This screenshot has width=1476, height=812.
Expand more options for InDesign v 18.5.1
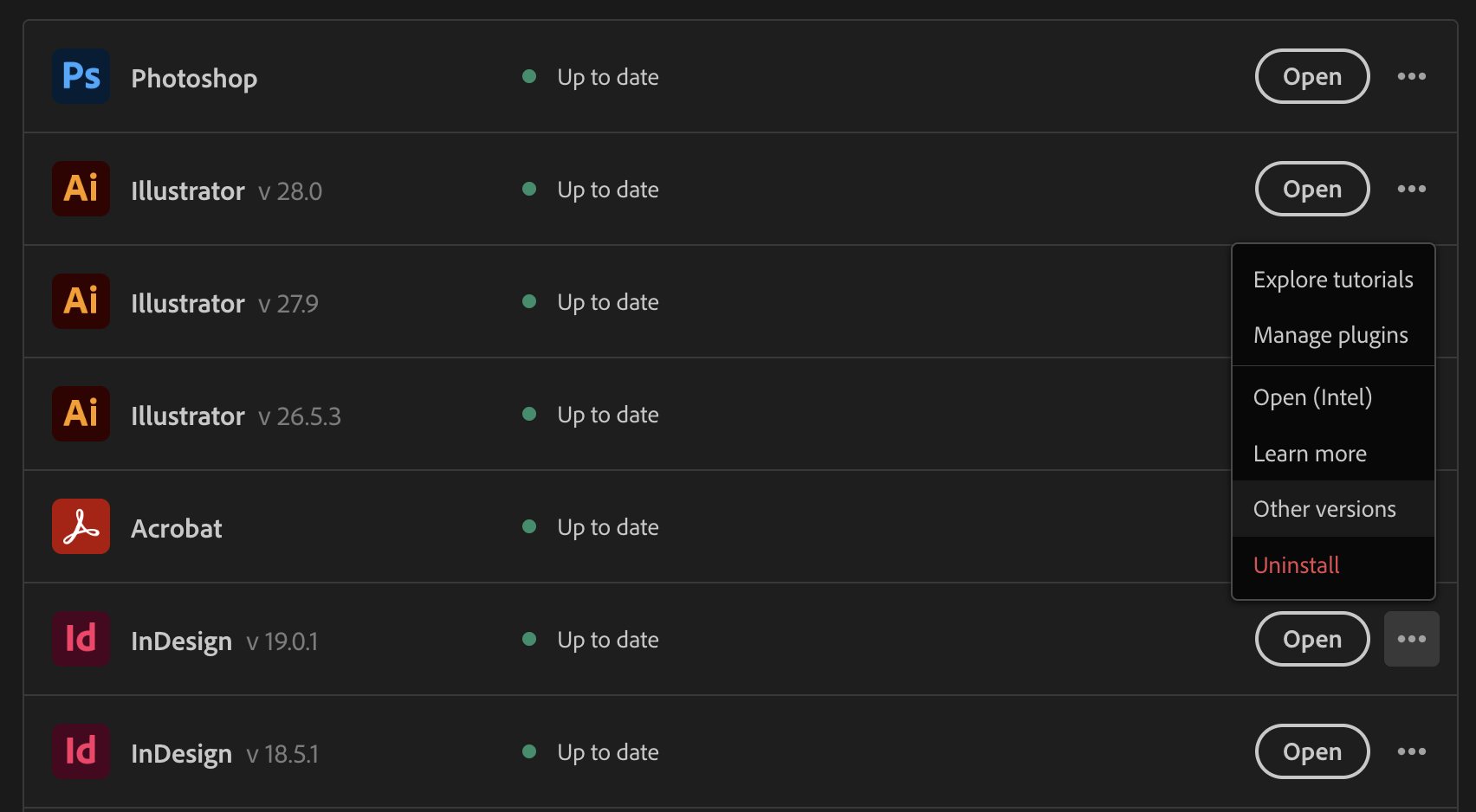[x=1411, y=751]
